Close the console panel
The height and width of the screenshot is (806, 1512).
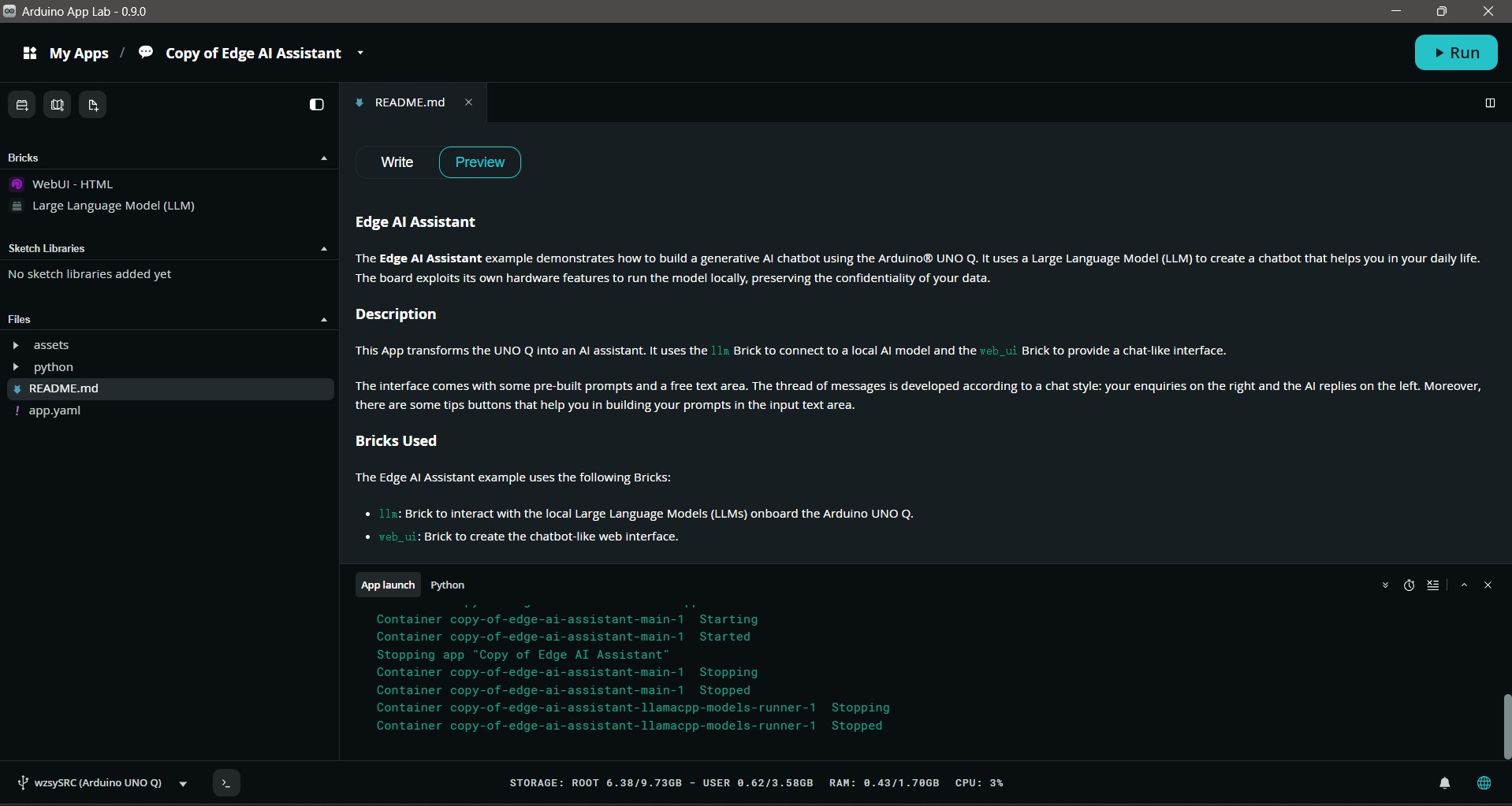click(x=1488, y=585)
